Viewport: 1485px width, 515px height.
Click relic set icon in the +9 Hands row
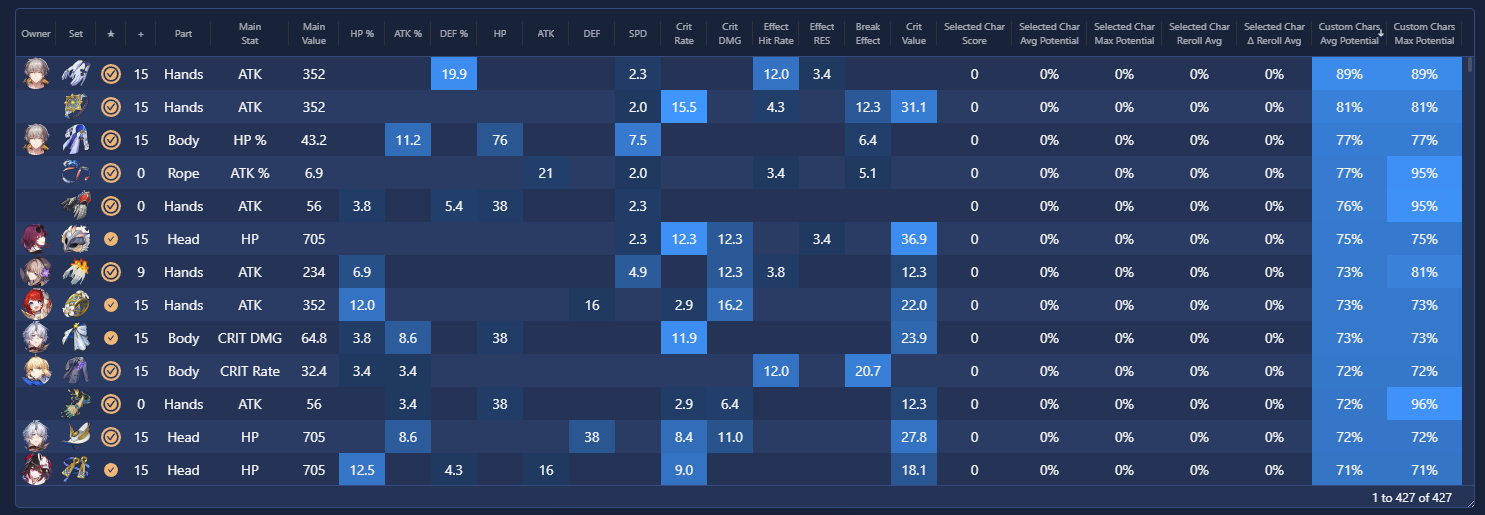point(76,272)
